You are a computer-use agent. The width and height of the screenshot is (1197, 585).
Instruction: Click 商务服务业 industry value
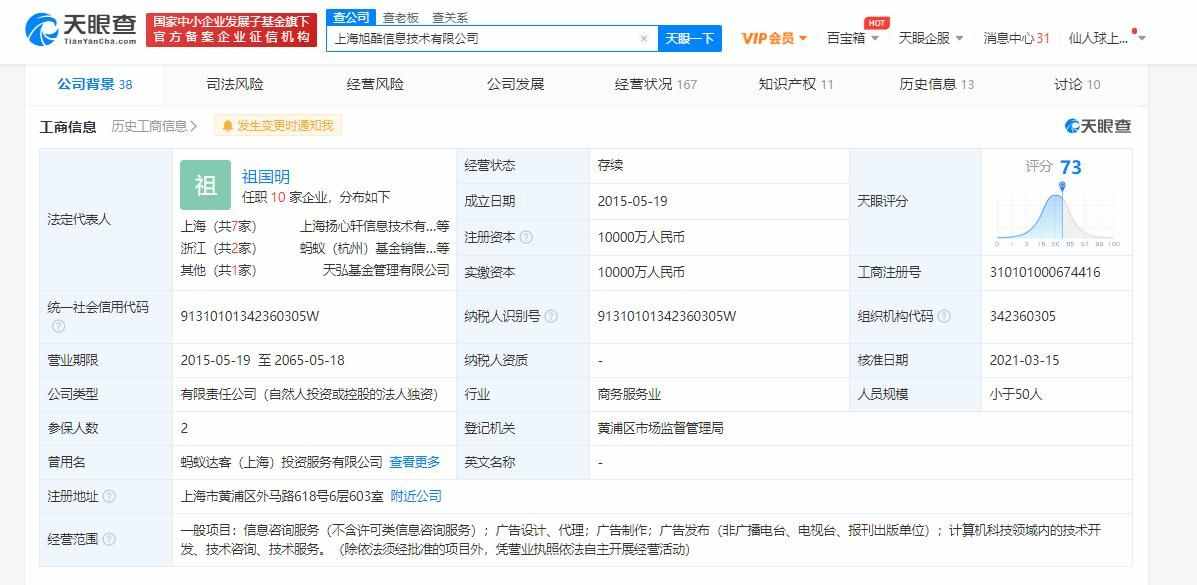pyautogui.click(x=629, y=394)
